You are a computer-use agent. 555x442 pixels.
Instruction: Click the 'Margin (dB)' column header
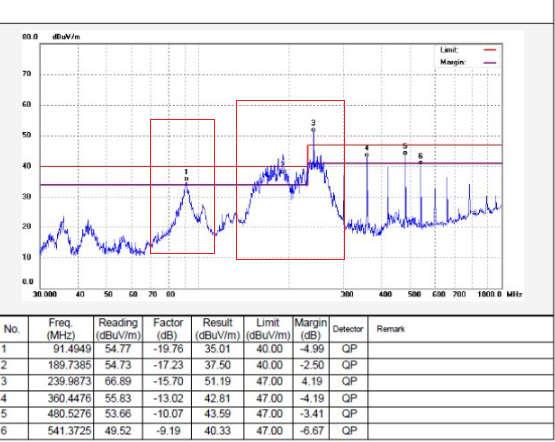[x=311, y=329]
